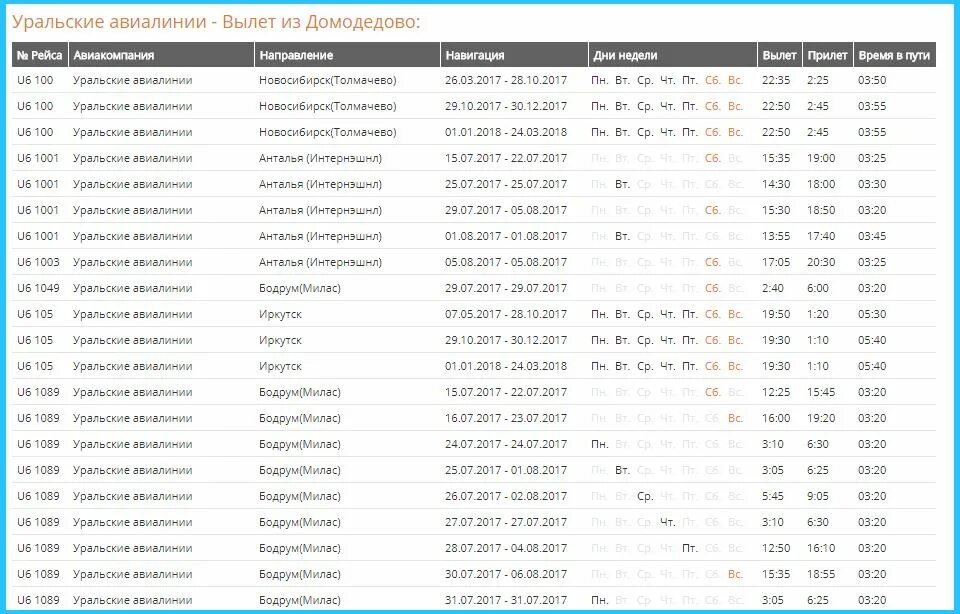Click the '№ Рейса' column header
Viewport: 960px width, 614px height.
[40, 55]
